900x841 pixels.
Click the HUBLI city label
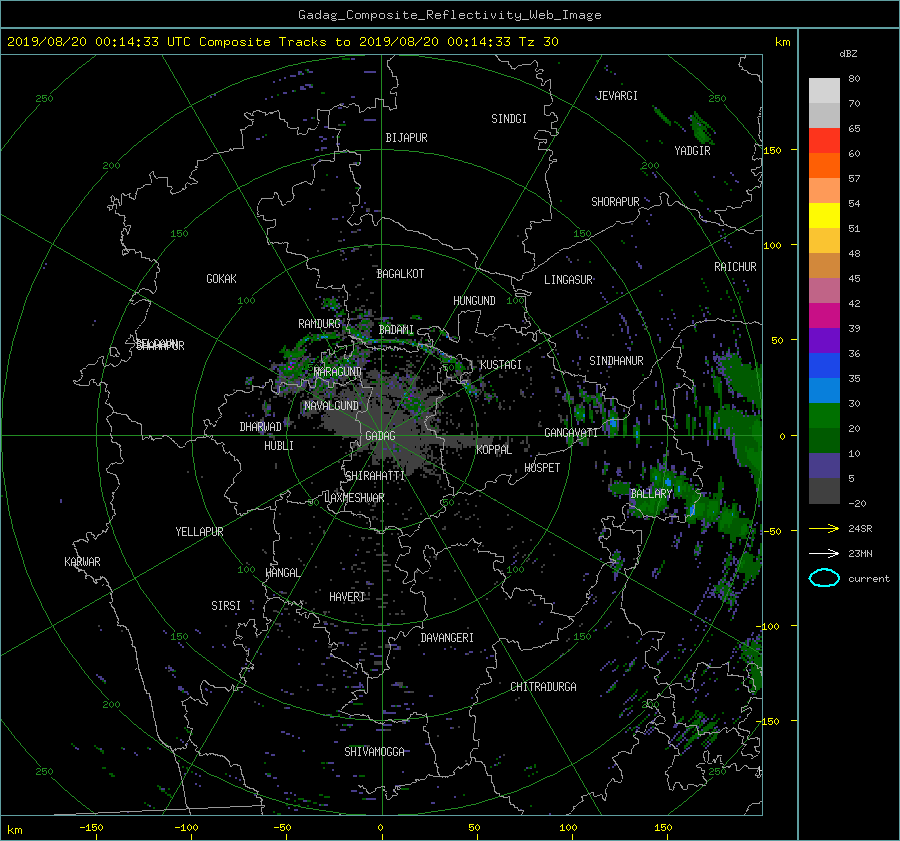click(279, 446)
